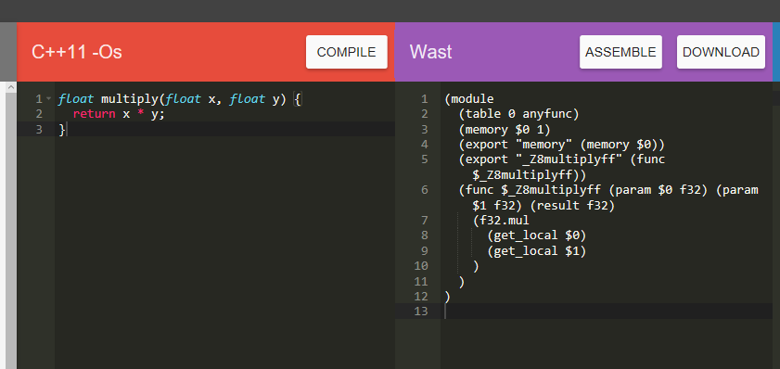Click the left panel vertical scrollbar

coord(11,225)
